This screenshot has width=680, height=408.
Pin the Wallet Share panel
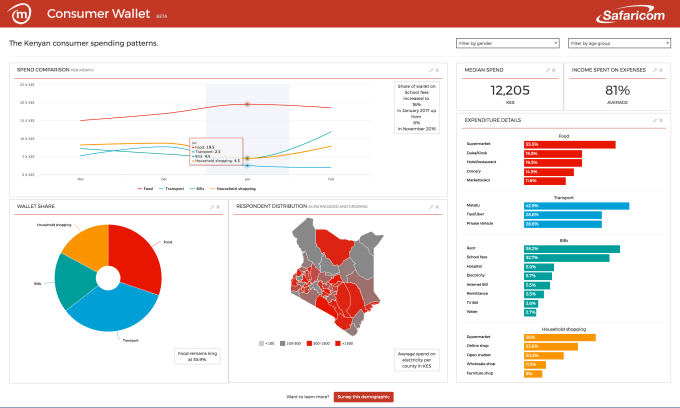(x=211, y=207)
